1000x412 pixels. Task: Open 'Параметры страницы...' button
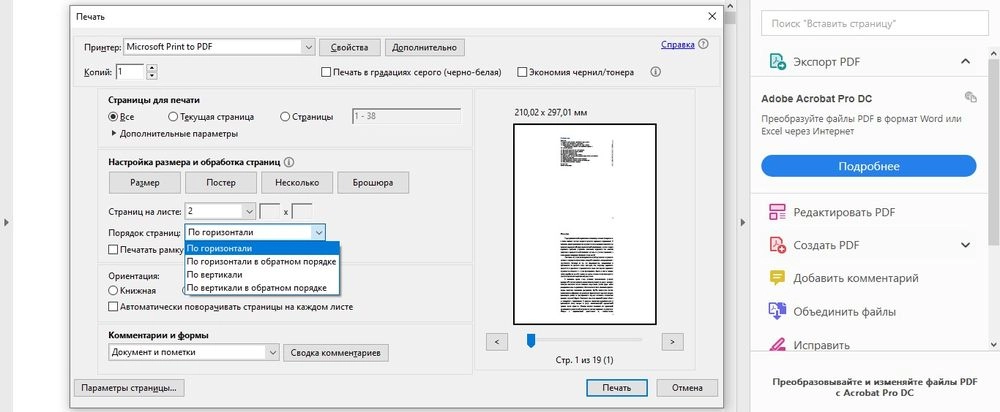[129, 387]
